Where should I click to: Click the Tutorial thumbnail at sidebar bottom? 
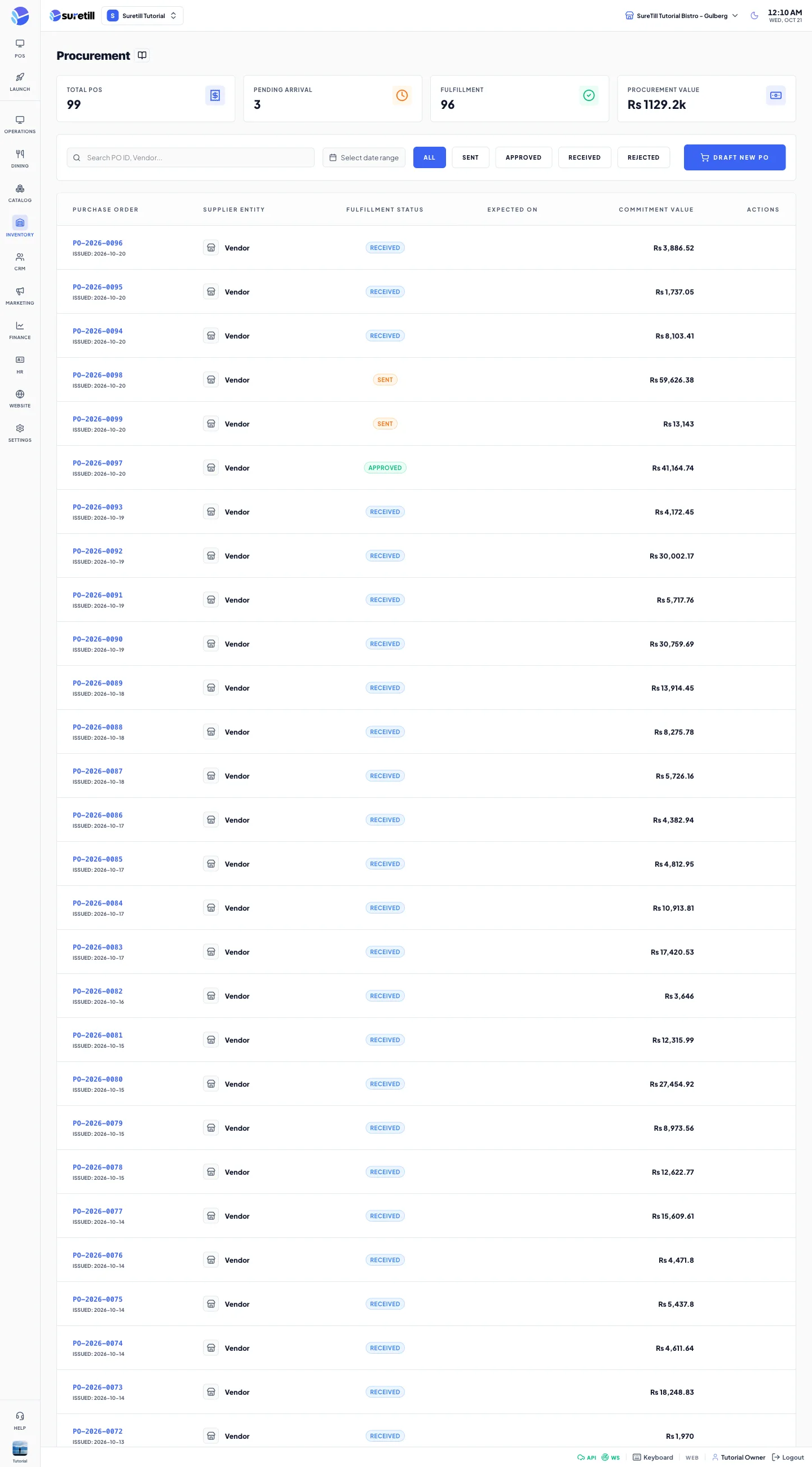click(20, 1449)
